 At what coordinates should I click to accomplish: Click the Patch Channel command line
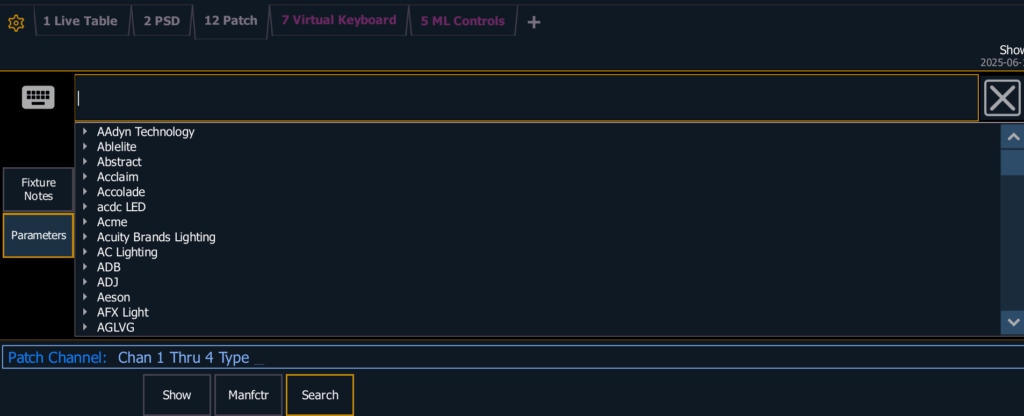pyautogui.click(x=512, y=357)
